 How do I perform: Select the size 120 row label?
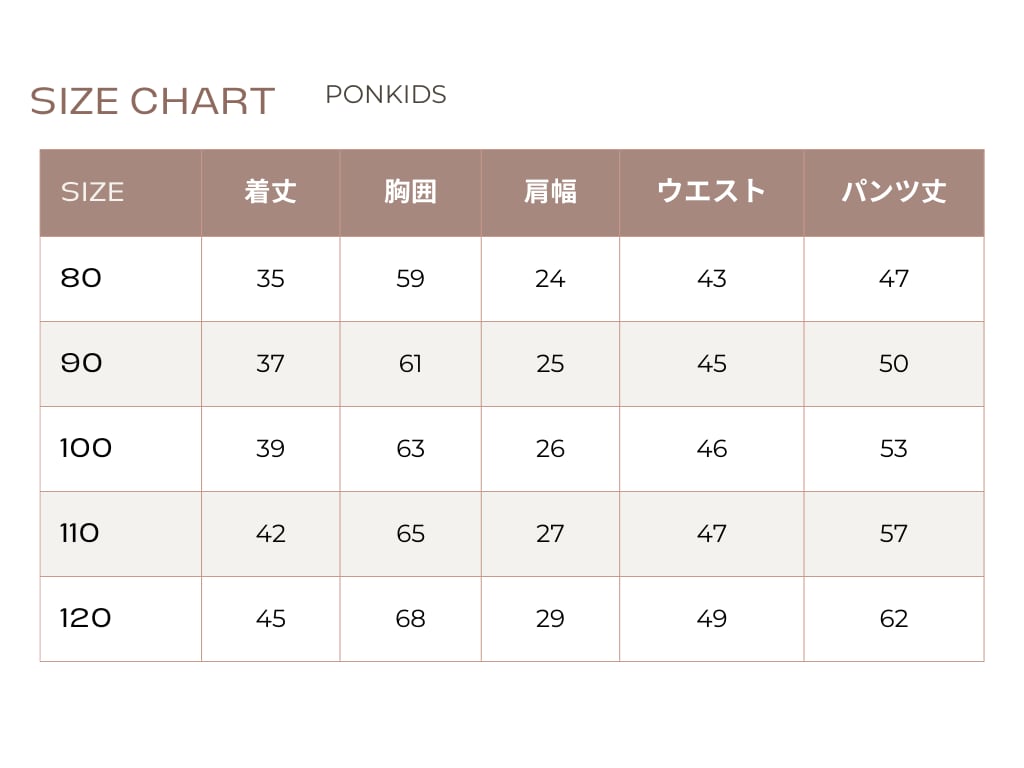(x=85, y=618)
